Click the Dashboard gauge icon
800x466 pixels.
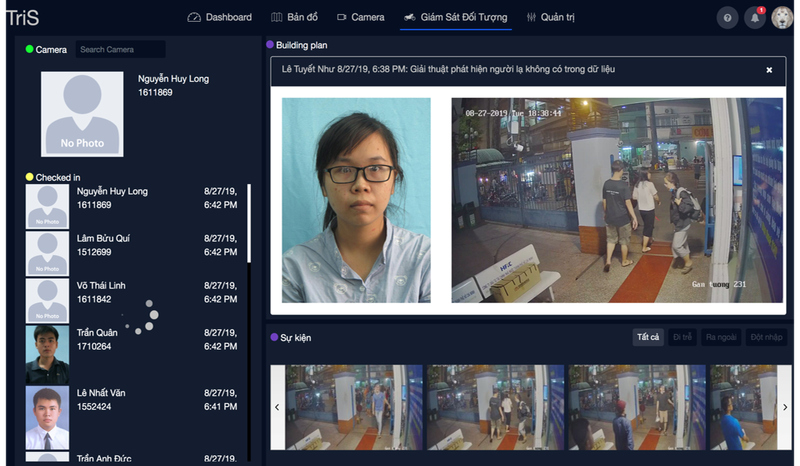pyautogui.click(x=194, y=17)
